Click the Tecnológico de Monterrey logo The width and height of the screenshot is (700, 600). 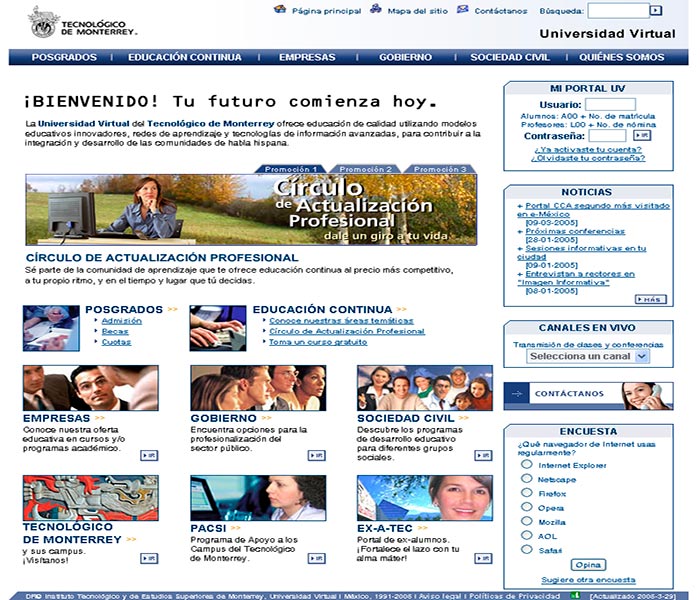pyautogui.click(x=83, y=22)
